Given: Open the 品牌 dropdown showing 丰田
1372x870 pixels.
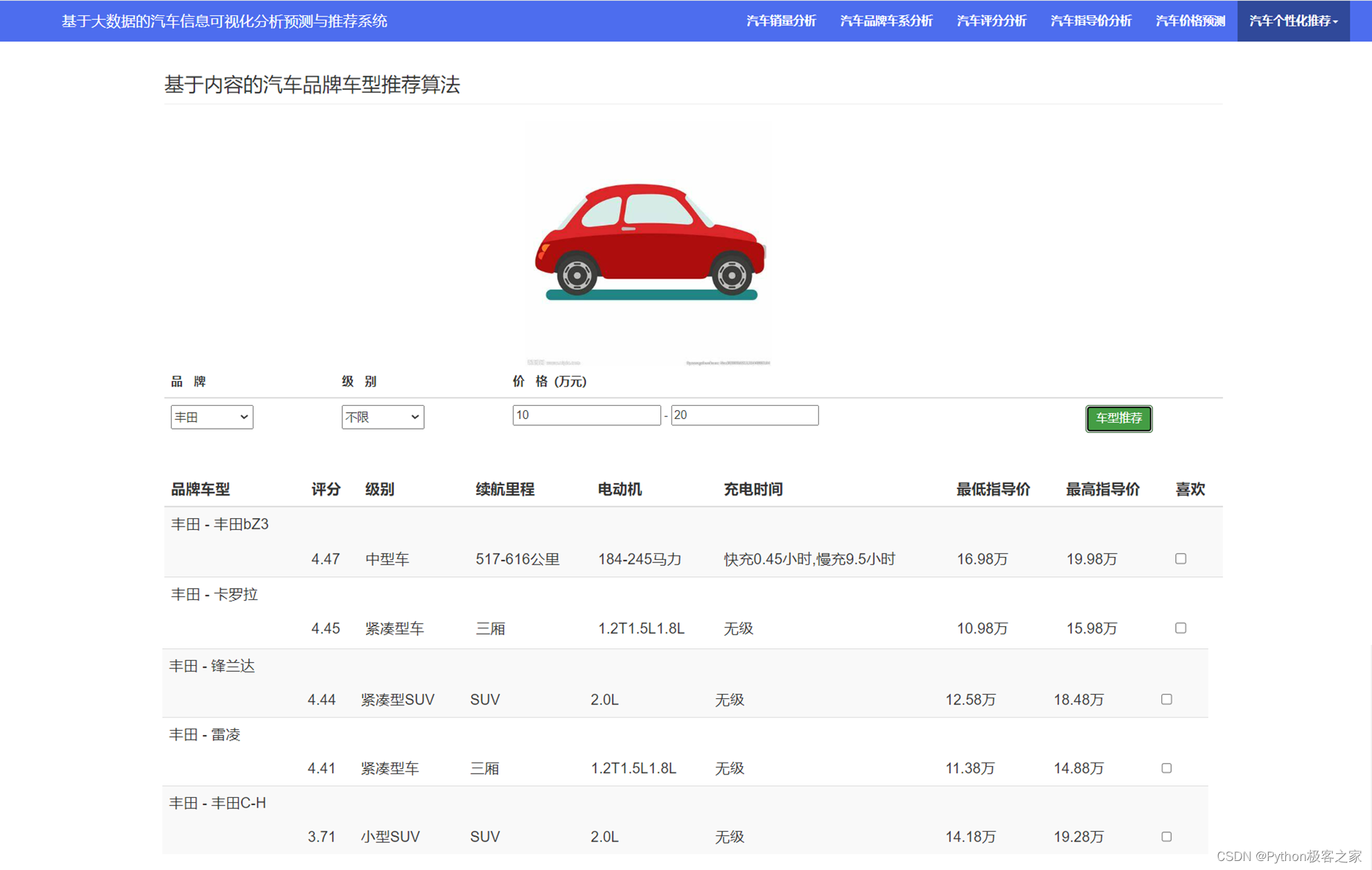Looking at the screenshot, I should [x=211, y=417].
